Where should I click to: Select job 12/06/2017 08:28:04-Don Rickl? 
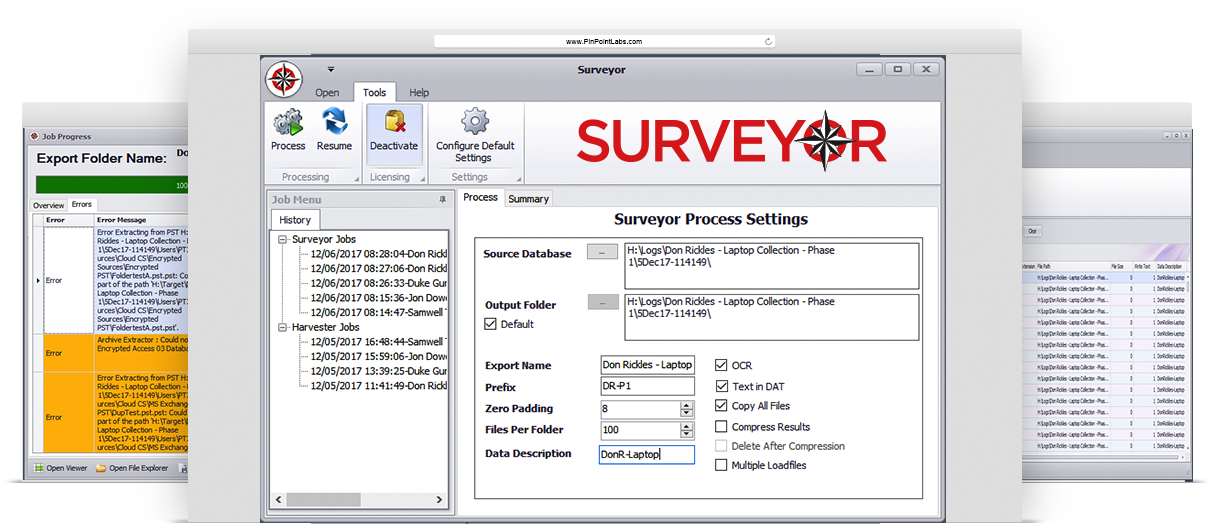(378, 254)
